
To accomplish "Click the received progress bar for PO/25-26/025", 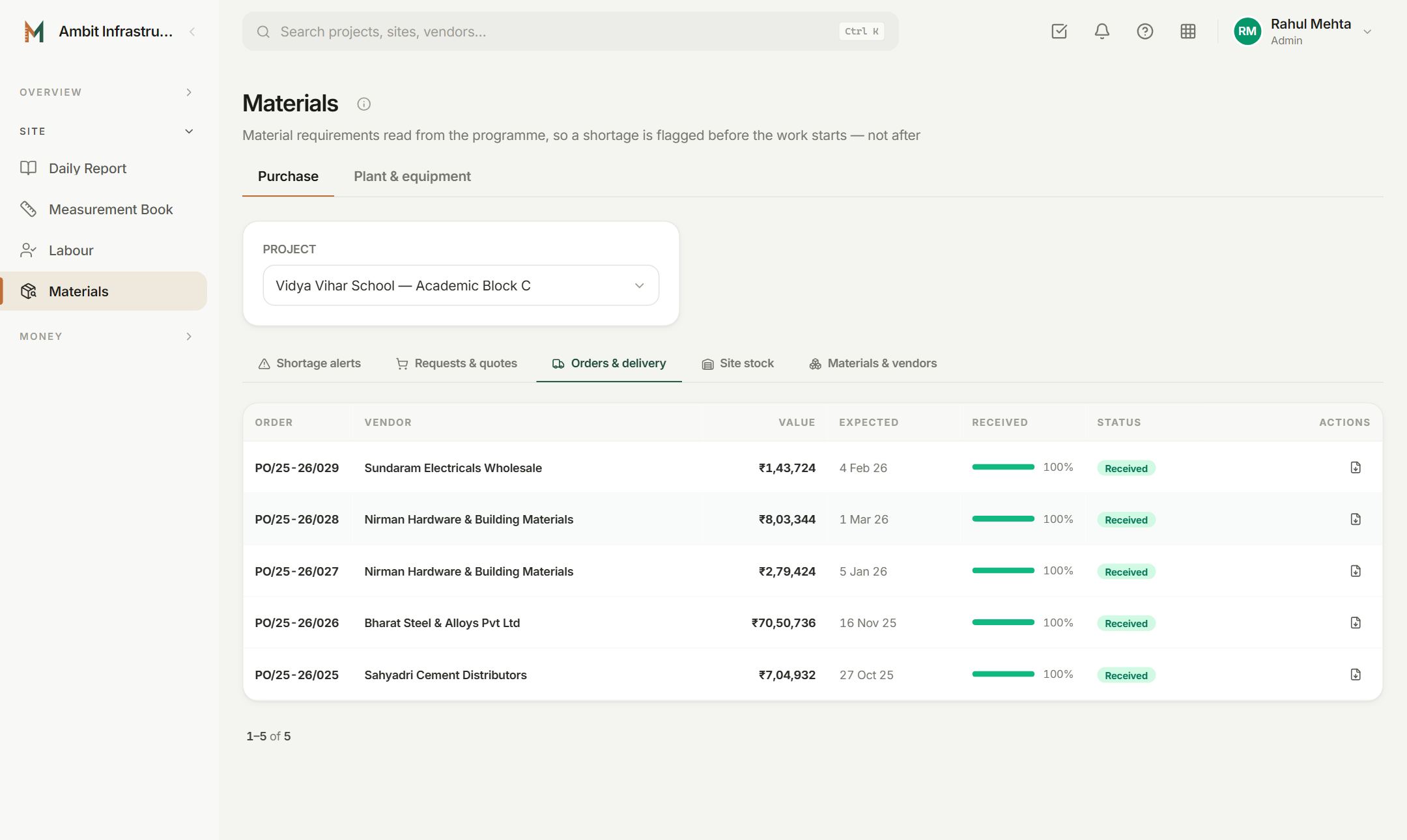I will coord(1003,674).
